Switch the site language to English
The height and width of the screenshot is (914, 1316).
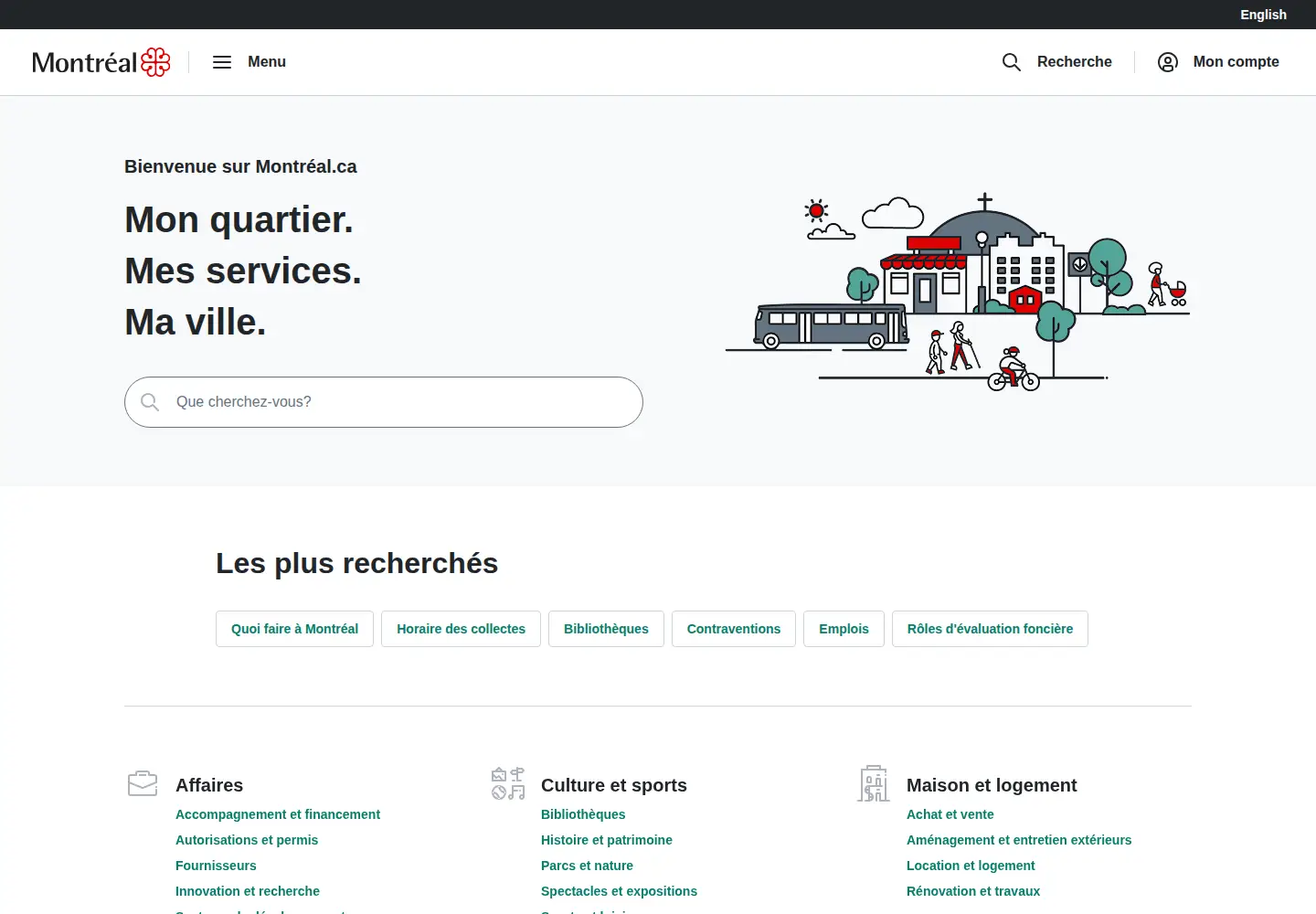pyautogui.click(x=1263, y=15)
